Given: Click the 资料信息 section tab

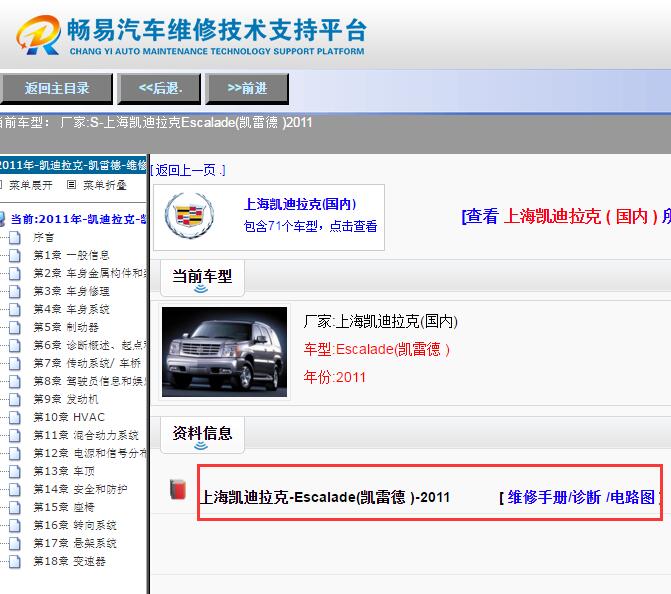Looking at the screenshot, I should coord(202,434).
